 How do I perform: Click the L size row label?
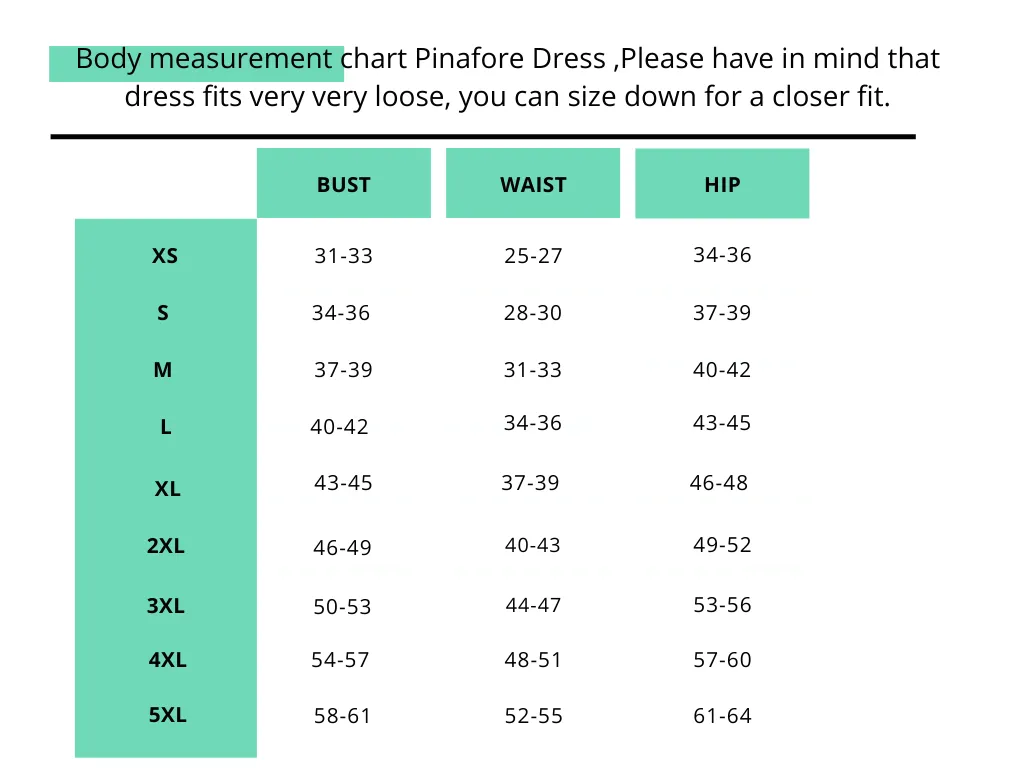[166, 428]
